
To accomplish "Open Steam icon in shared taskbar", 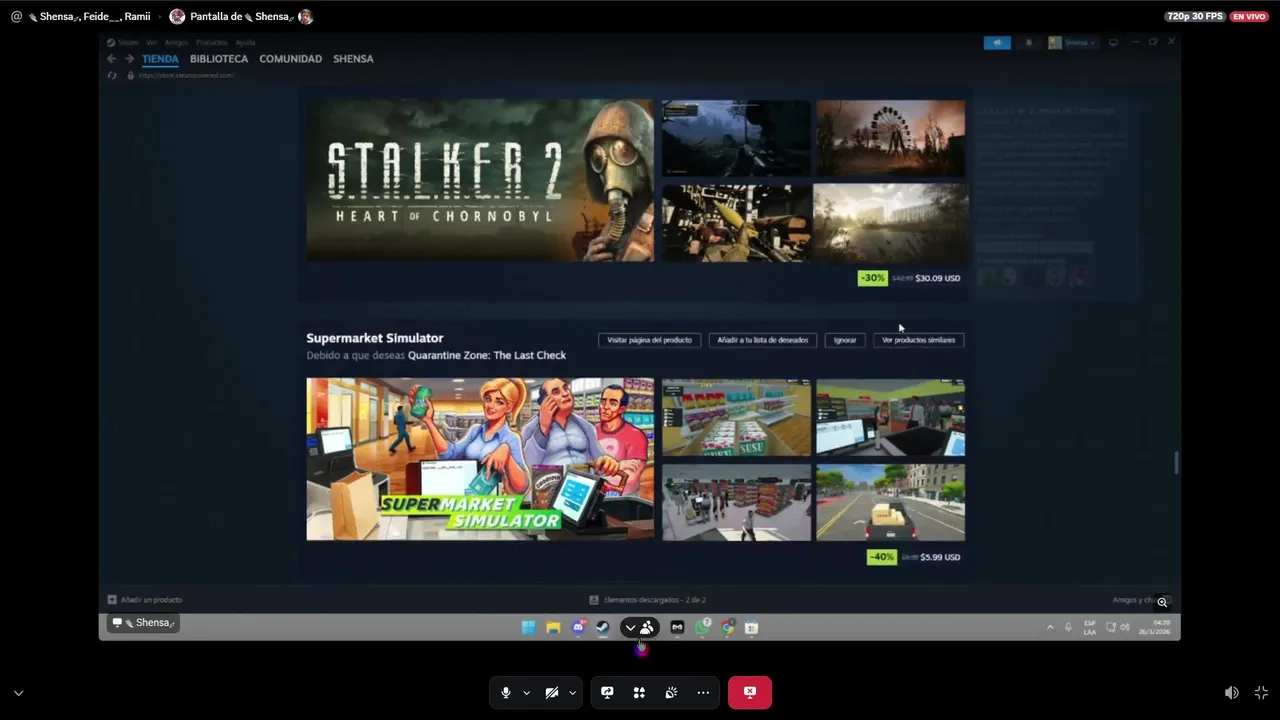I will click(602, 628).
